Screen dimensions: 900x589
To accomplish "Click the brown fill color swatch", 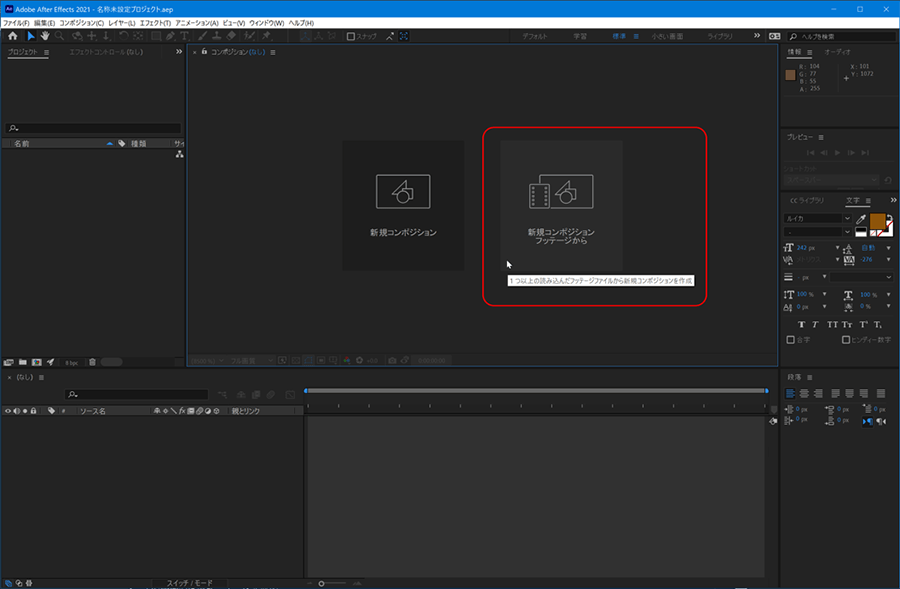I will pyautogui.click(x=877, y=221).
